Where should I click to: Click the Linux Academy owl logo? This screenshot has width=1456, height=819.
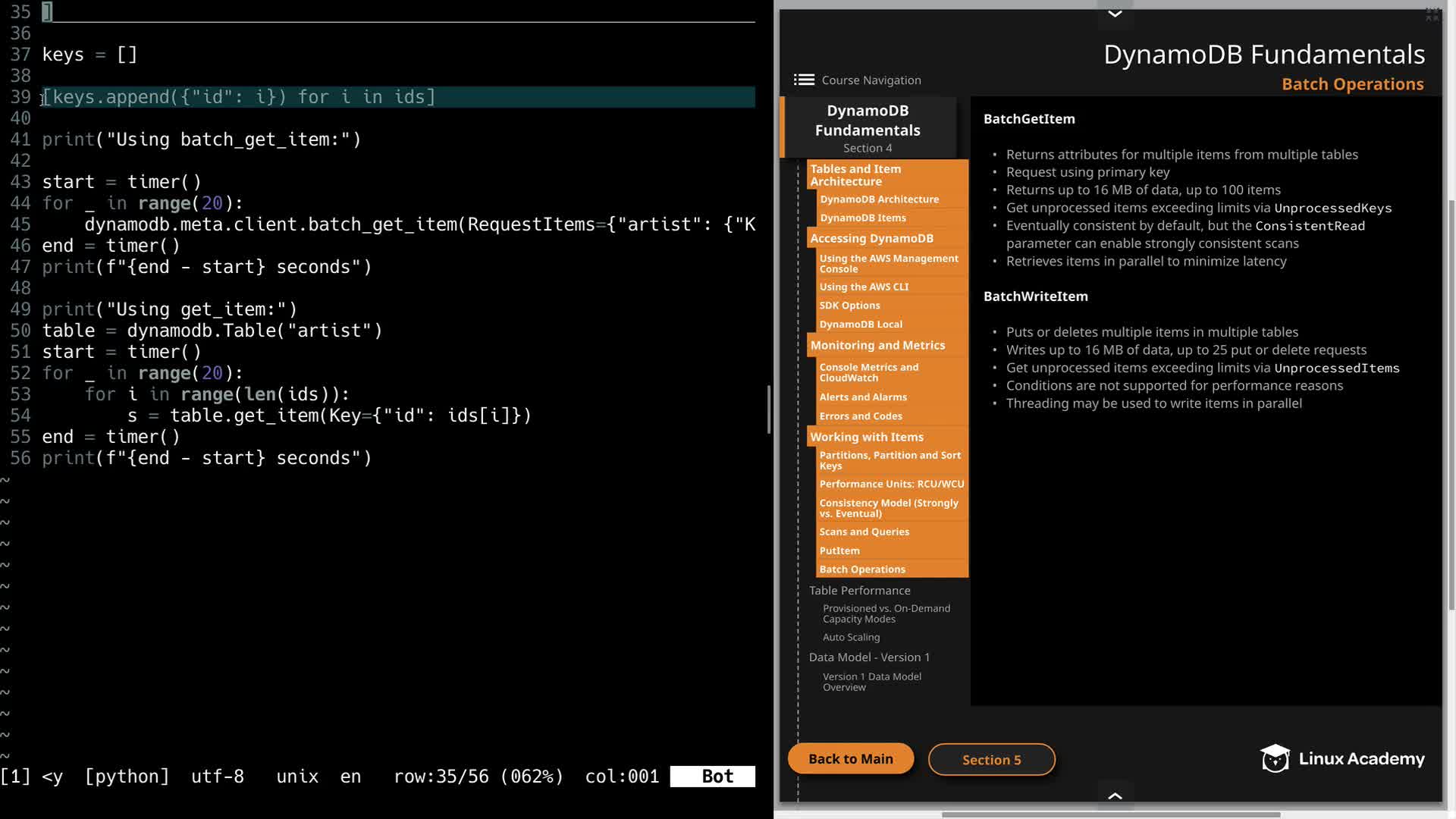tap(1276, 758)
